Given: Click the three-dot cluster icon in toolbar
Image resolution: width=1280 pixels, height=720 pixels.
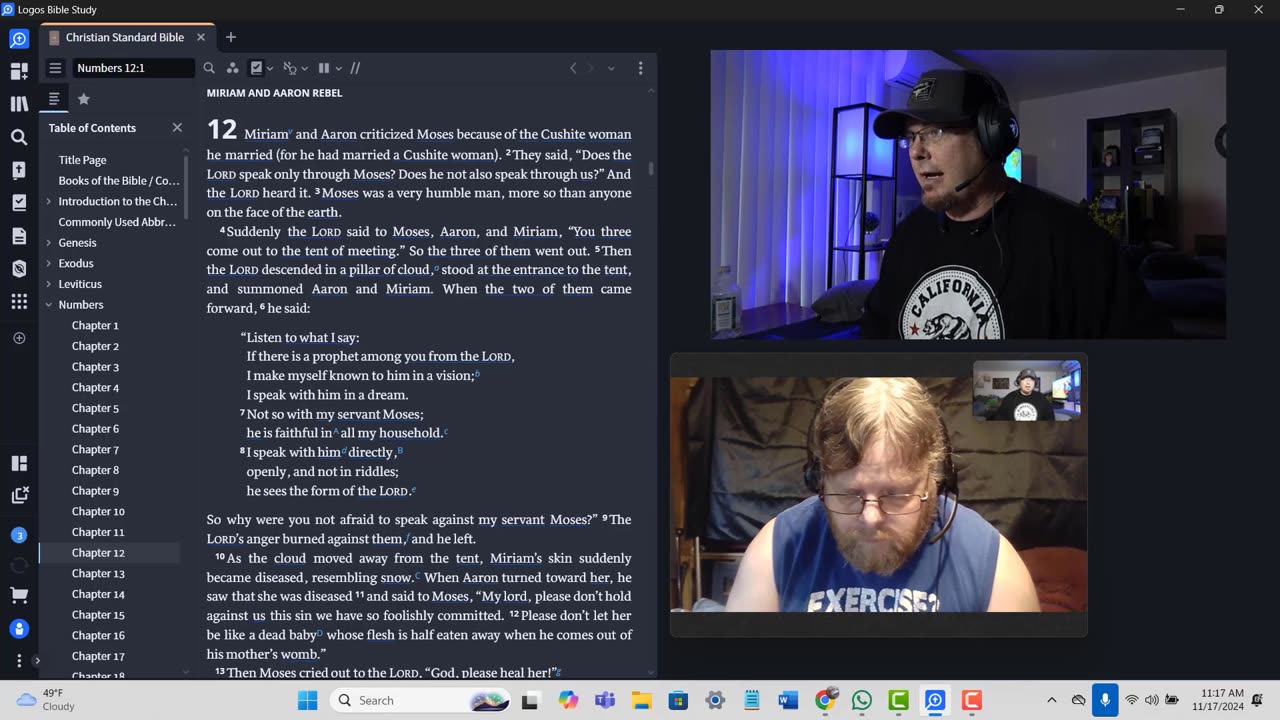Looking at the screenshot, I should [232, 68].
